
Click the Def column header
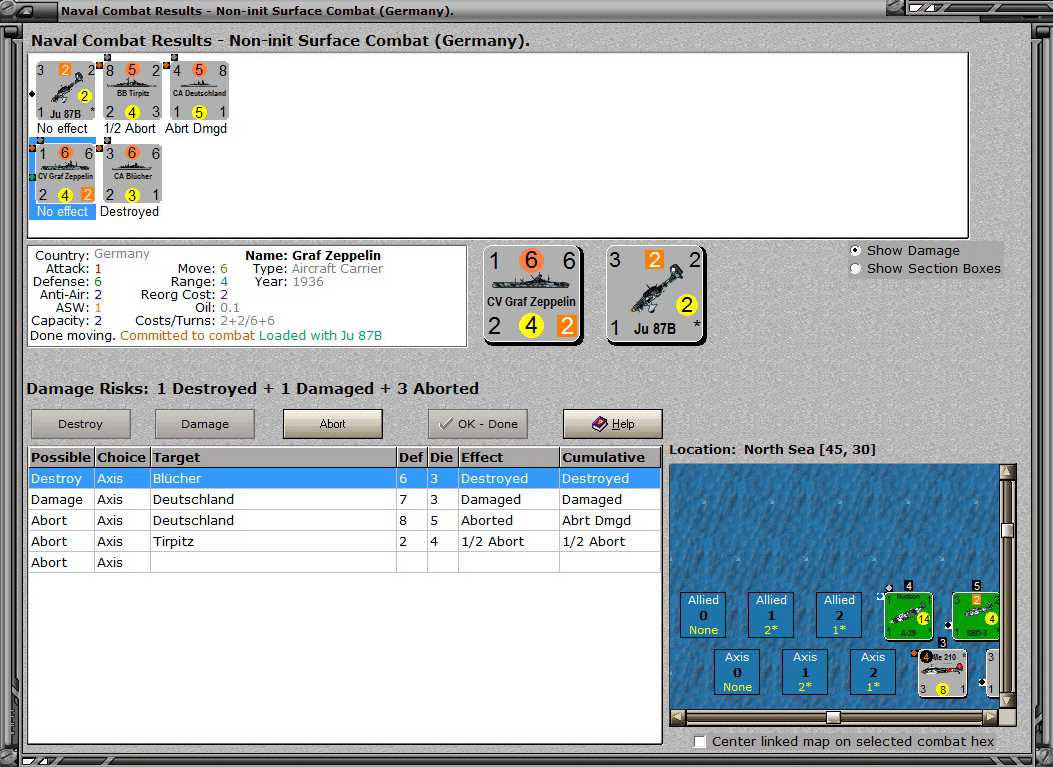pos(411,457)
